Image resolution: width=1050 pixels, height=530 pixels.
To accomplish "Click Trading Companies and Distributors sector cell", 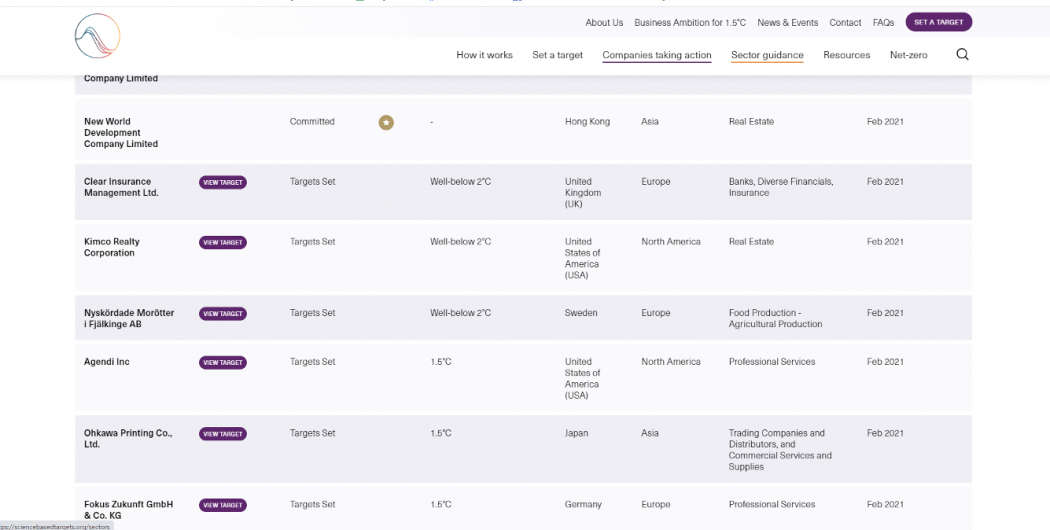I will (780, 450).
